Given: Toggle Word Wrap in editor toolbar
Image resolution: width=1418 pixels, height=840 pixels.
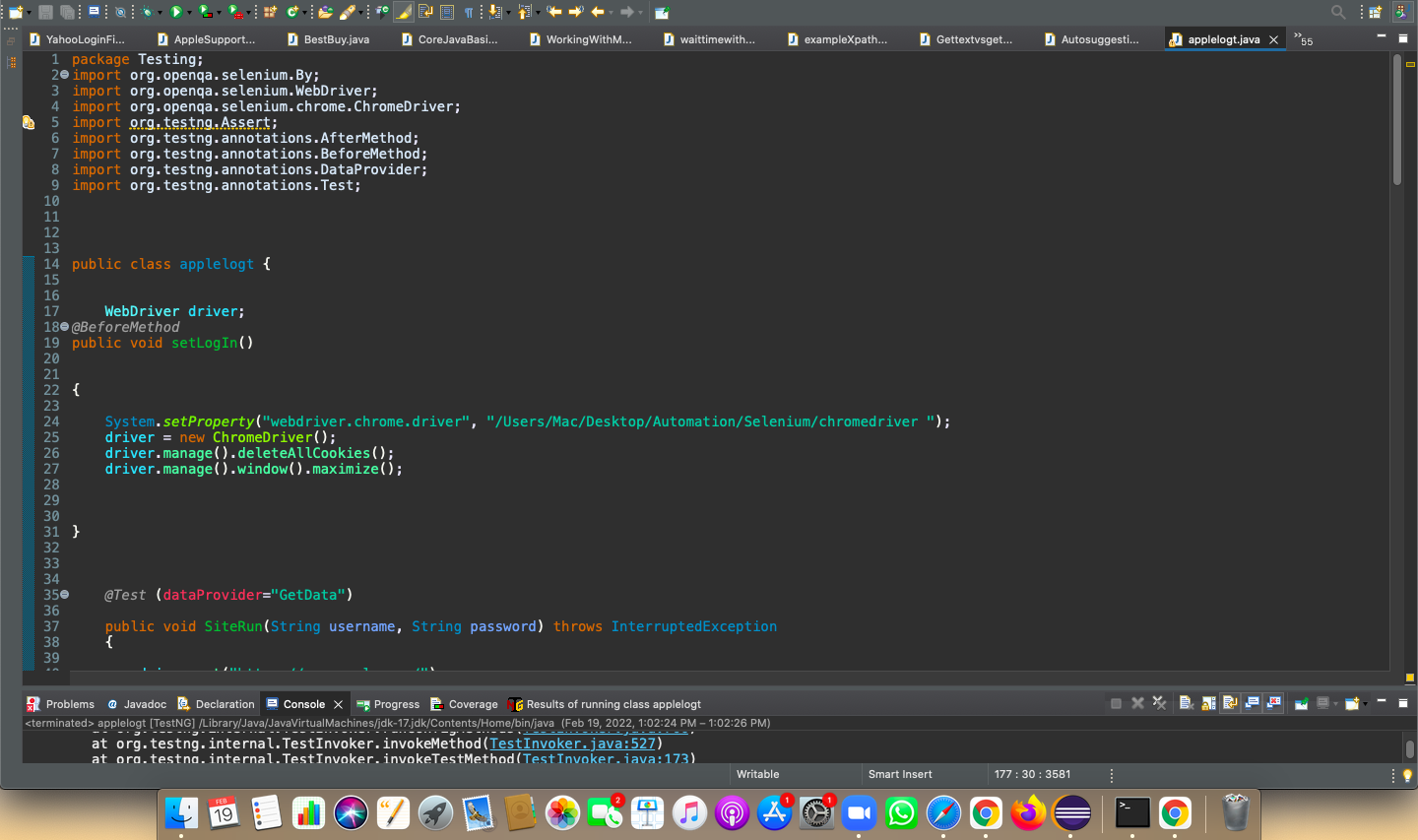Looking at the screenshot, I should click(425, 12).
